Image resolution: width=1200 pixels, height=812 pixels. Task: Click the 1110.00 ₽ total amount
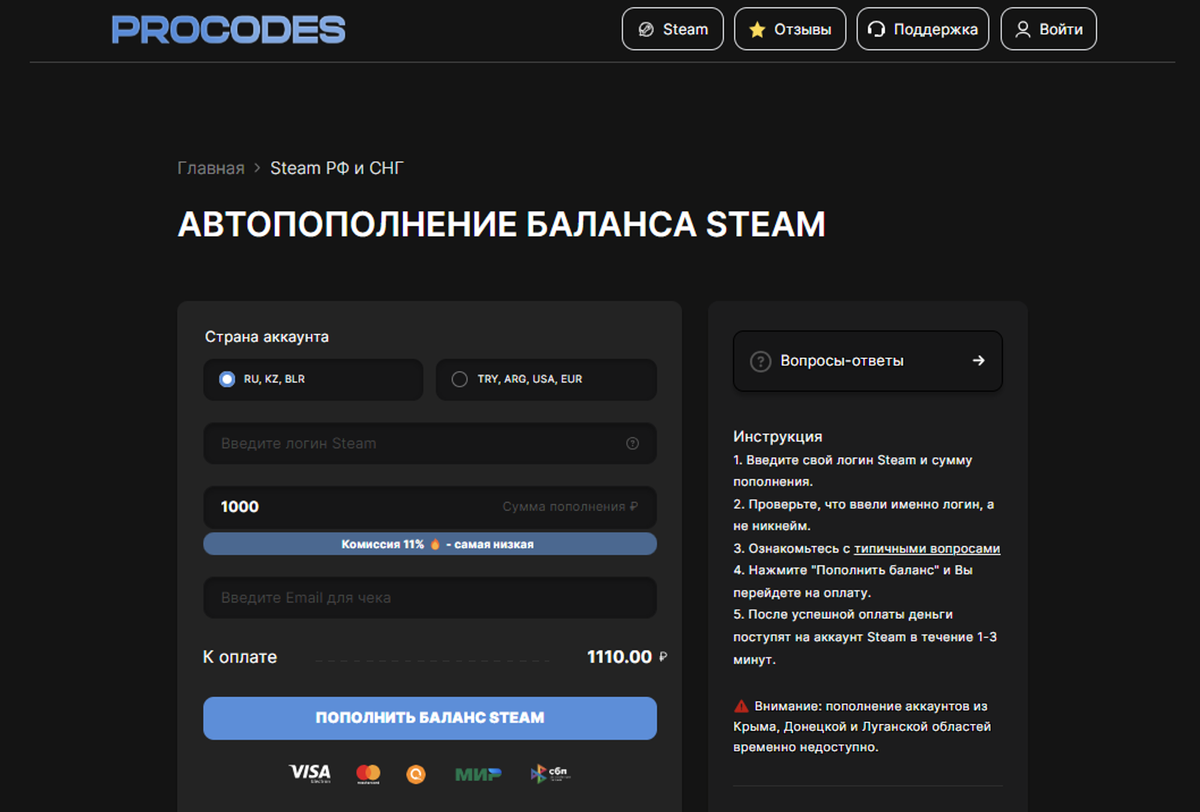pyautogui.click(x=627, y=657)
